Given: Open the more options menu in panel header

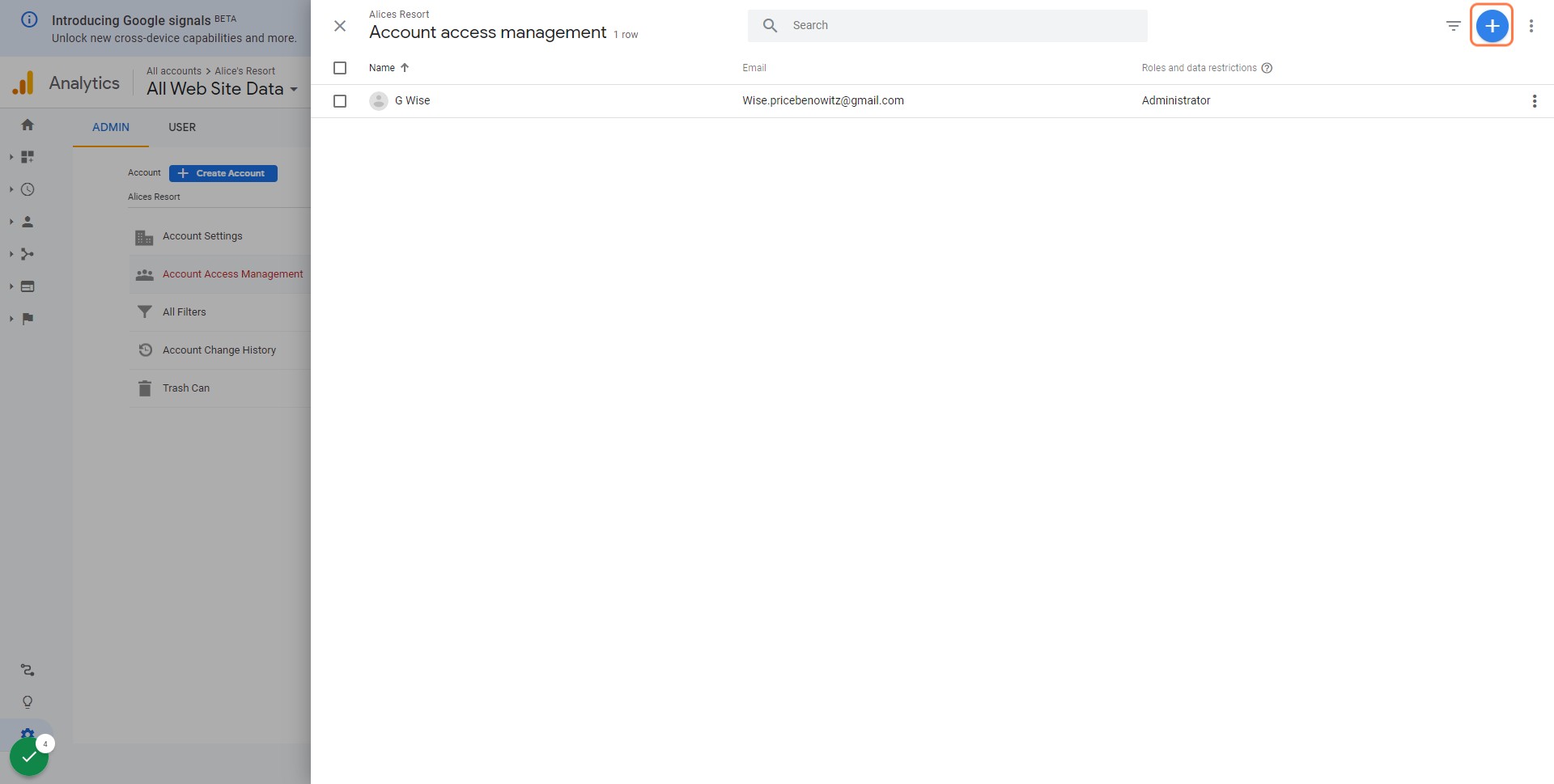Looking at the screenshot, I should point(1531,26).
